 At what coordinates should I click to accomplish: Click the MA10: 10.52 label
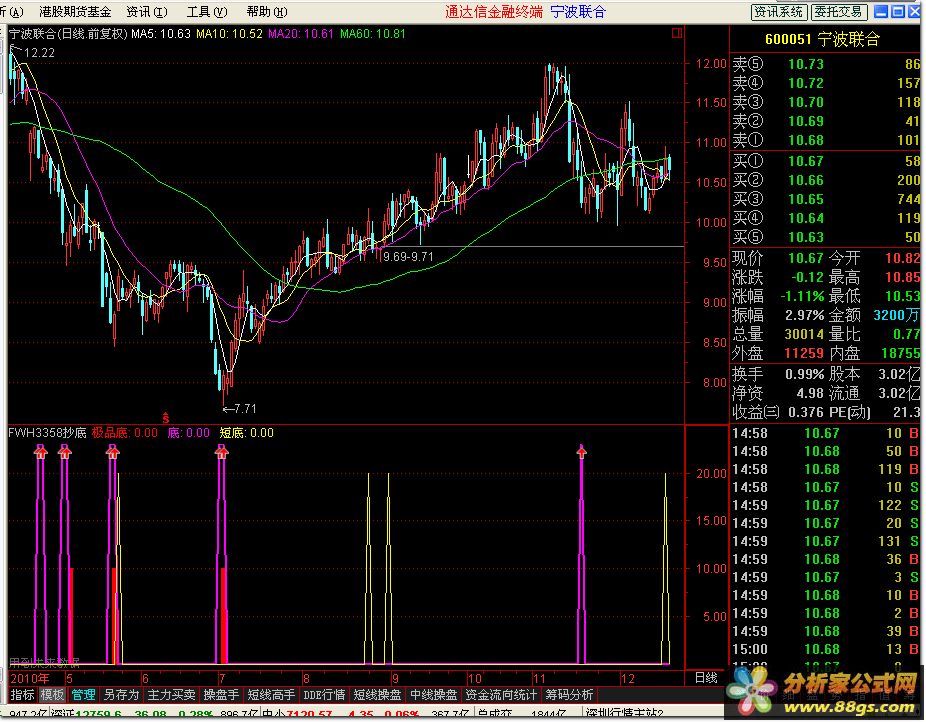coord(229,34)
